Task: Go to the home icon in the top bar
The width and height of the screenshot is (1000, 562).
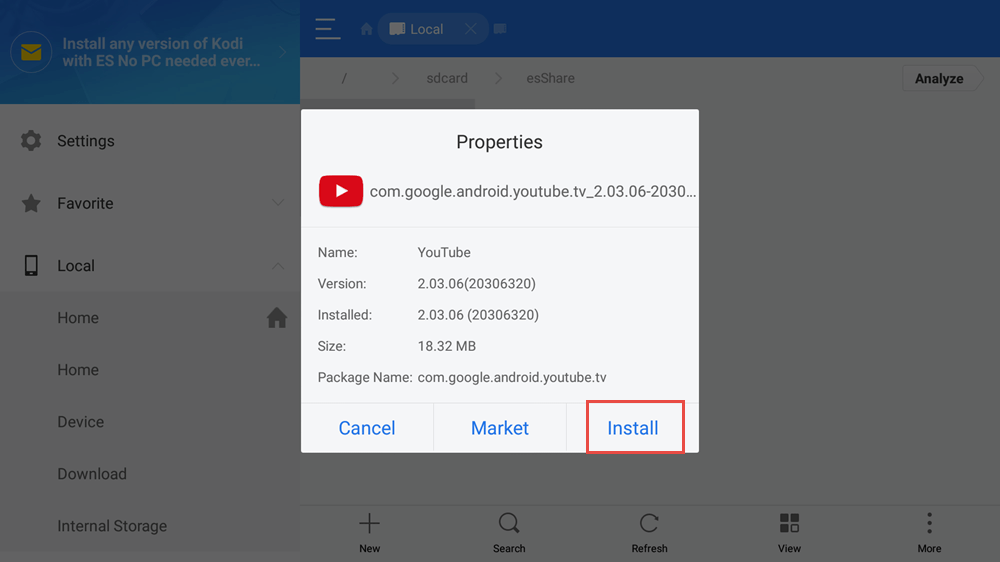Action: [x=366, y=29]
